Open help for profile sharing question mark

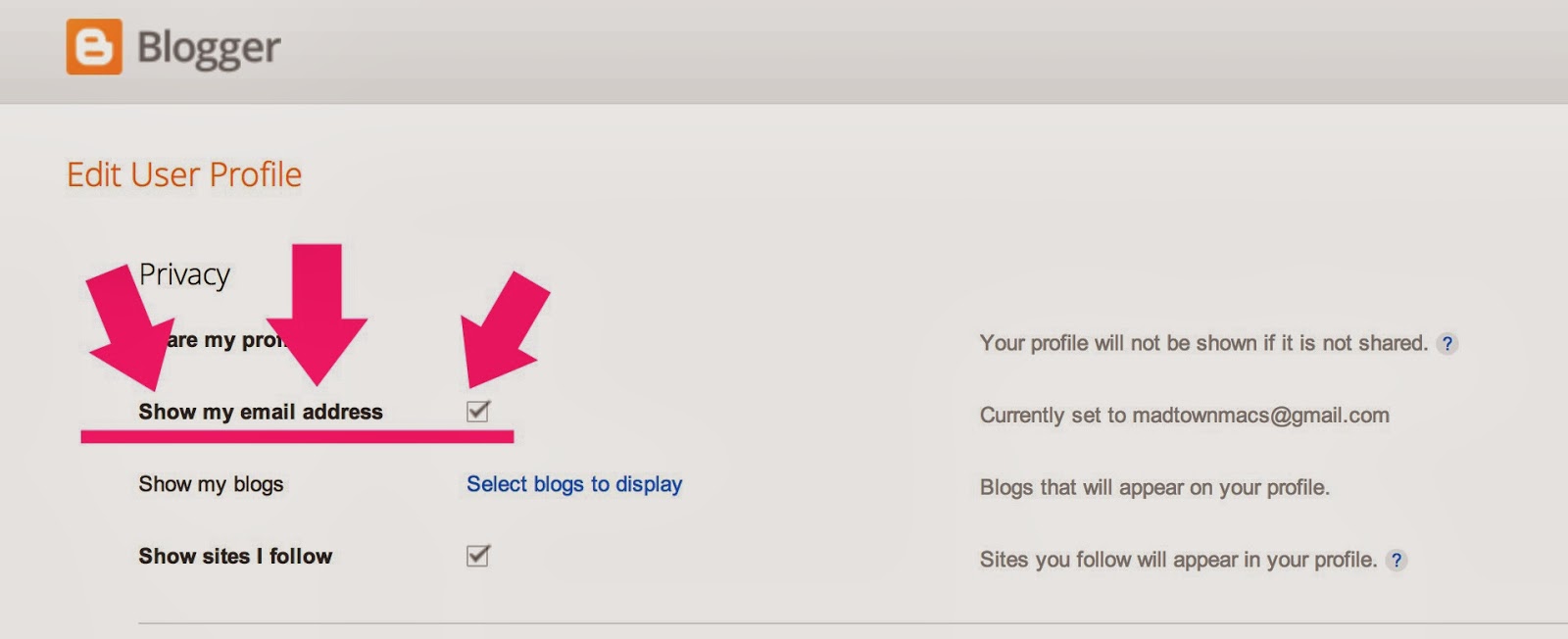[x=1446, y=344]
